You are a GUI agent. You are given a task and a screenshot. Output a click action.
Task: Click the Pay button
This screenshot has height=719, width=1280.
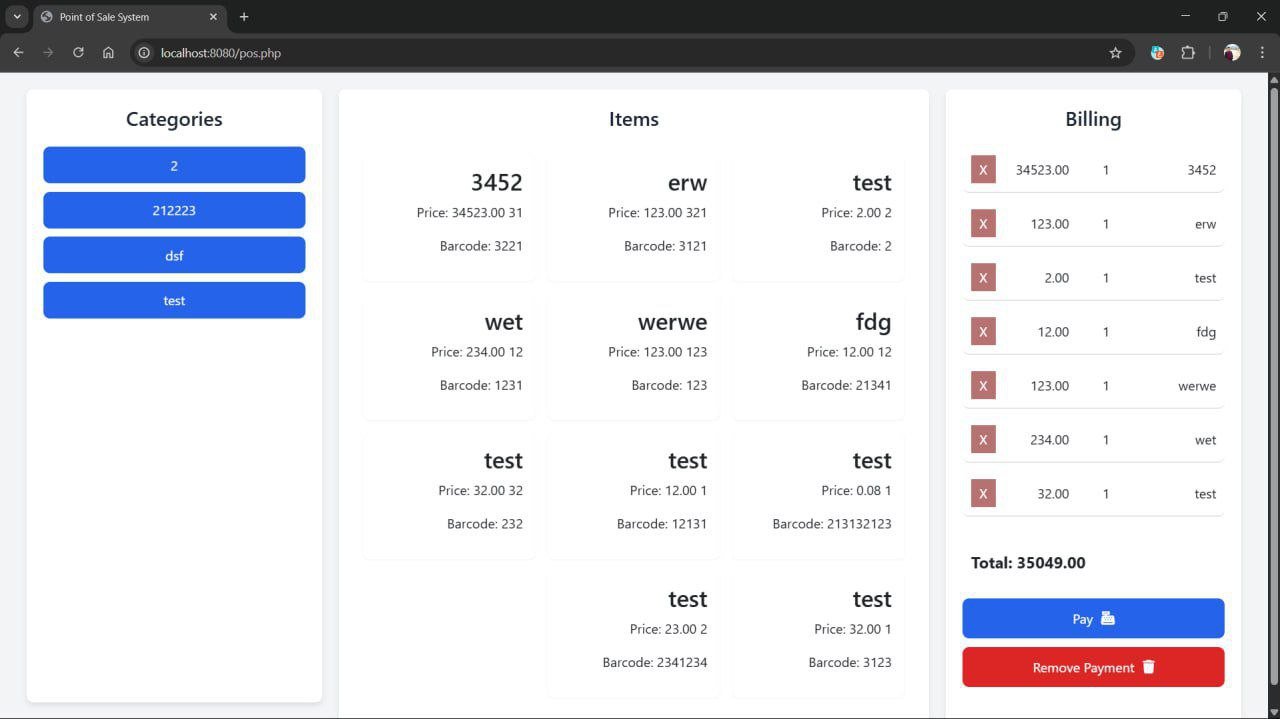click(x=1093, y=619)
